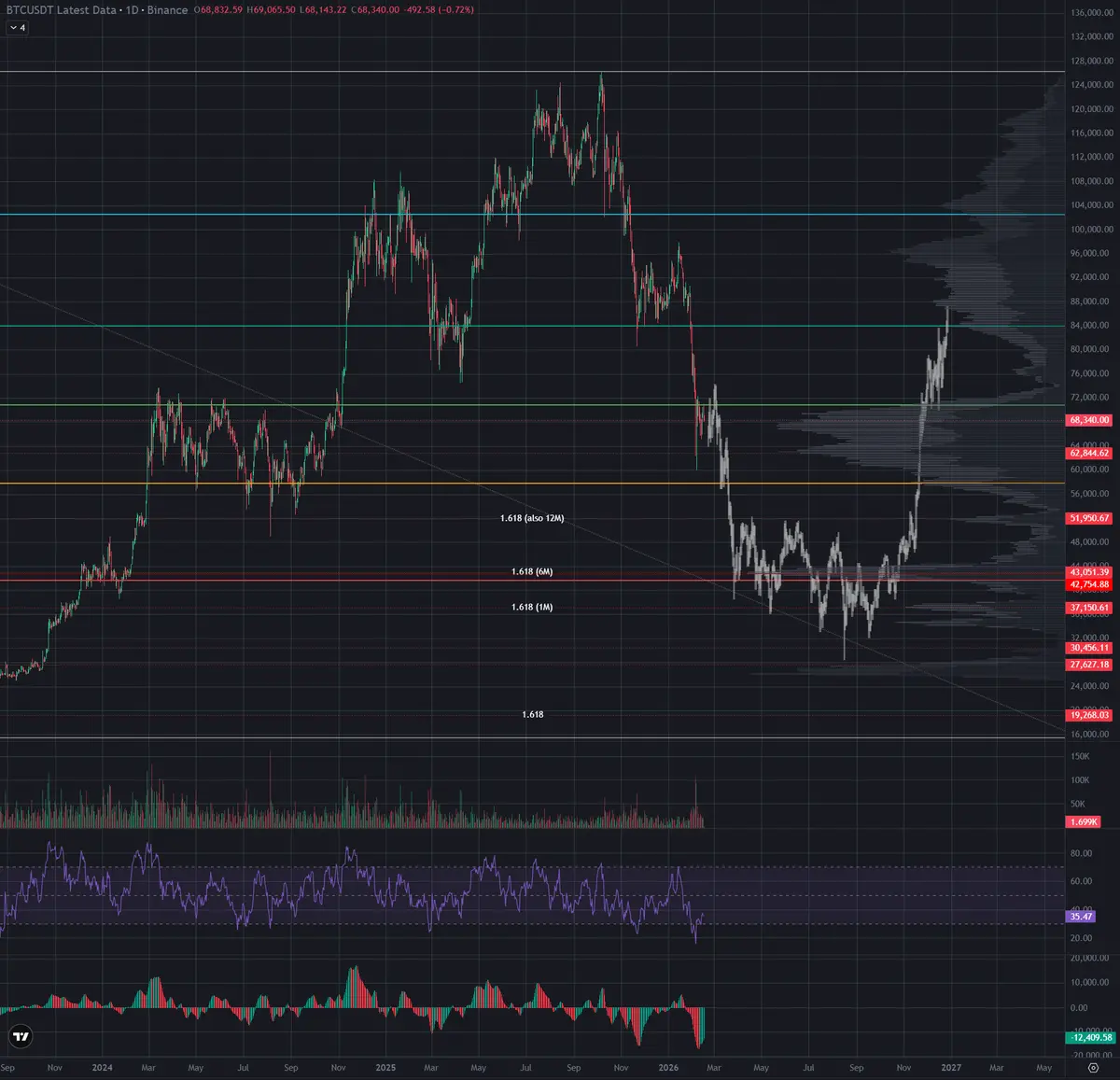Click the 2025 label on time axis

pyautogui.click(x=385, y=1068)
